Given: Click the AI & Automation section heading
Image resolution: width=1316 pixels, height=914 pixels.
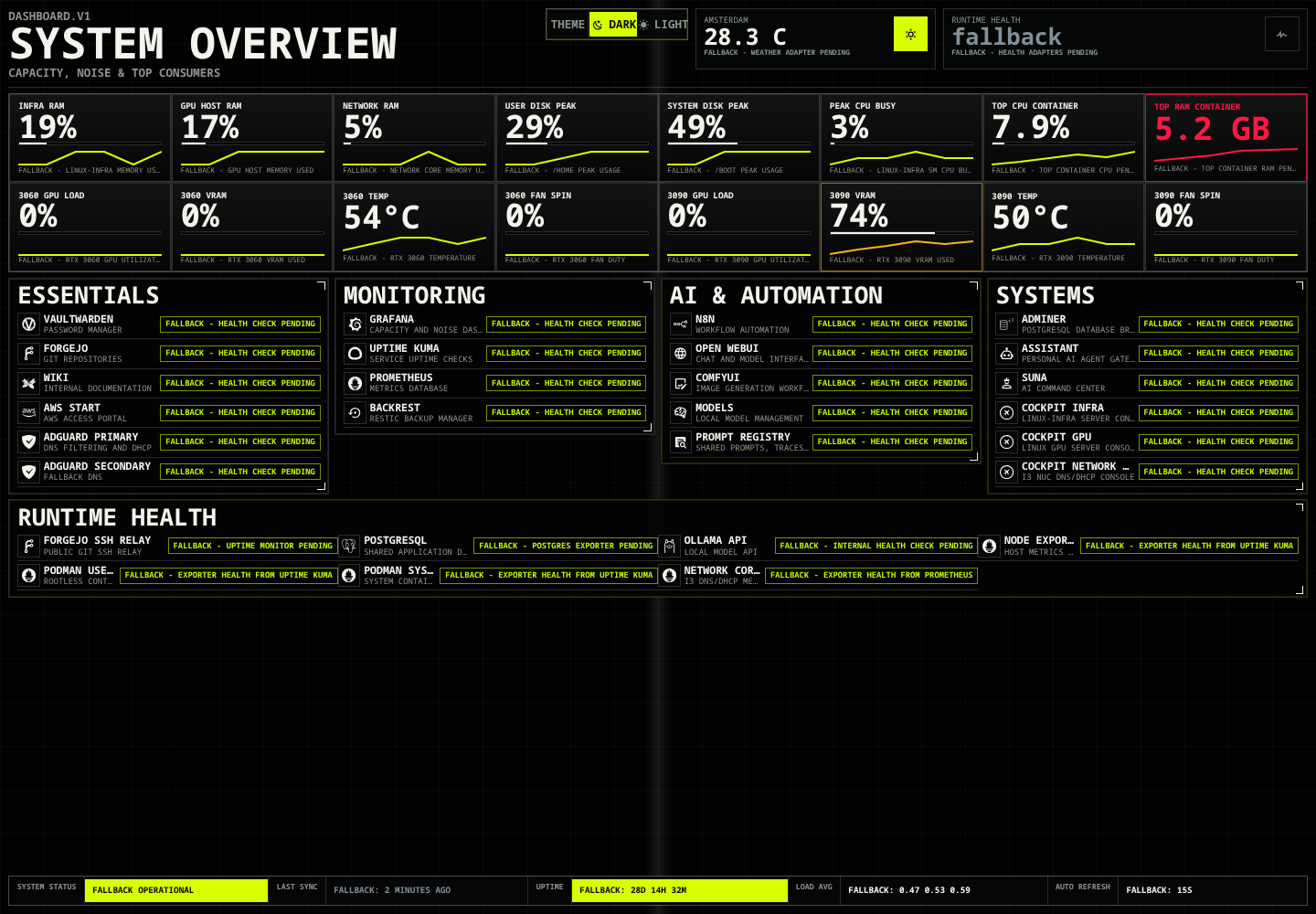Looking at the screenshot, I should pos(776,295).
